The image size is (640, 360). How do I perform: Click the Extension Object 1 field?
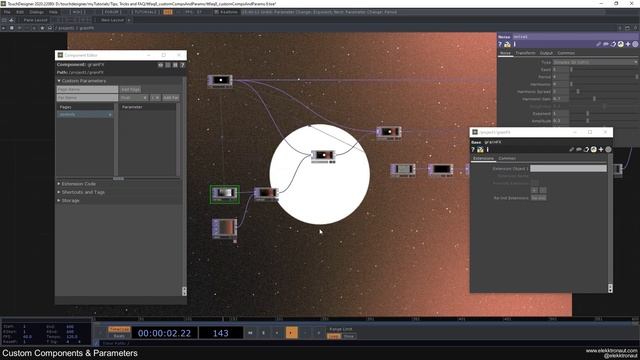point(568,168)
